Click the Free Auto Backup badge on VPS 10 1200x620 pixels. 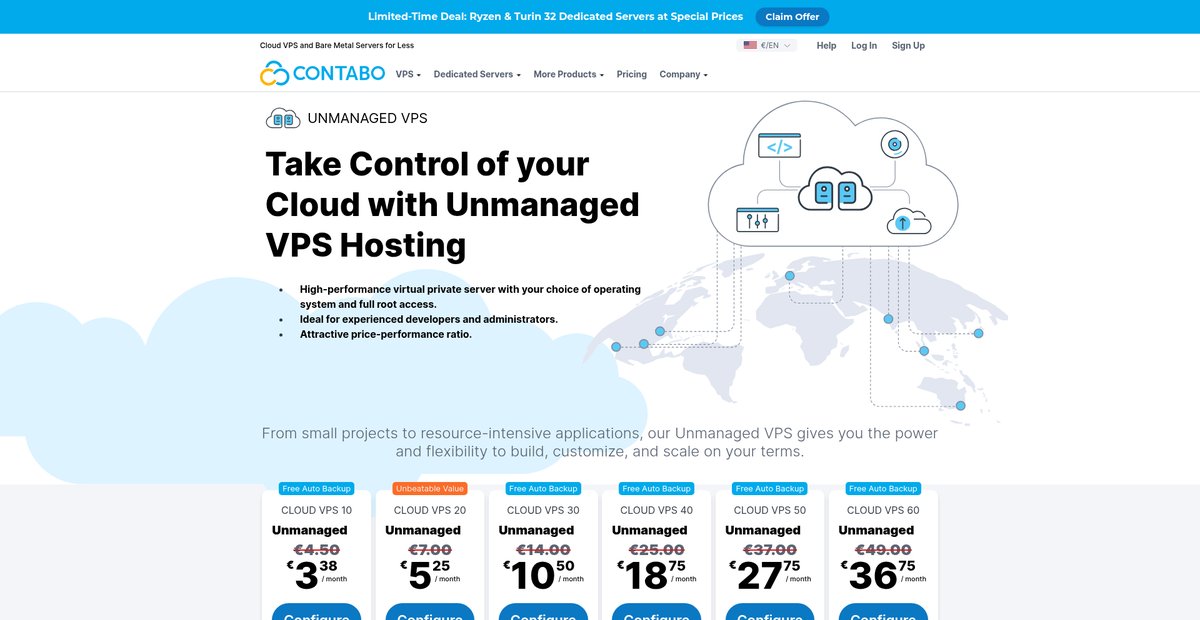click(x=316, y=489)
